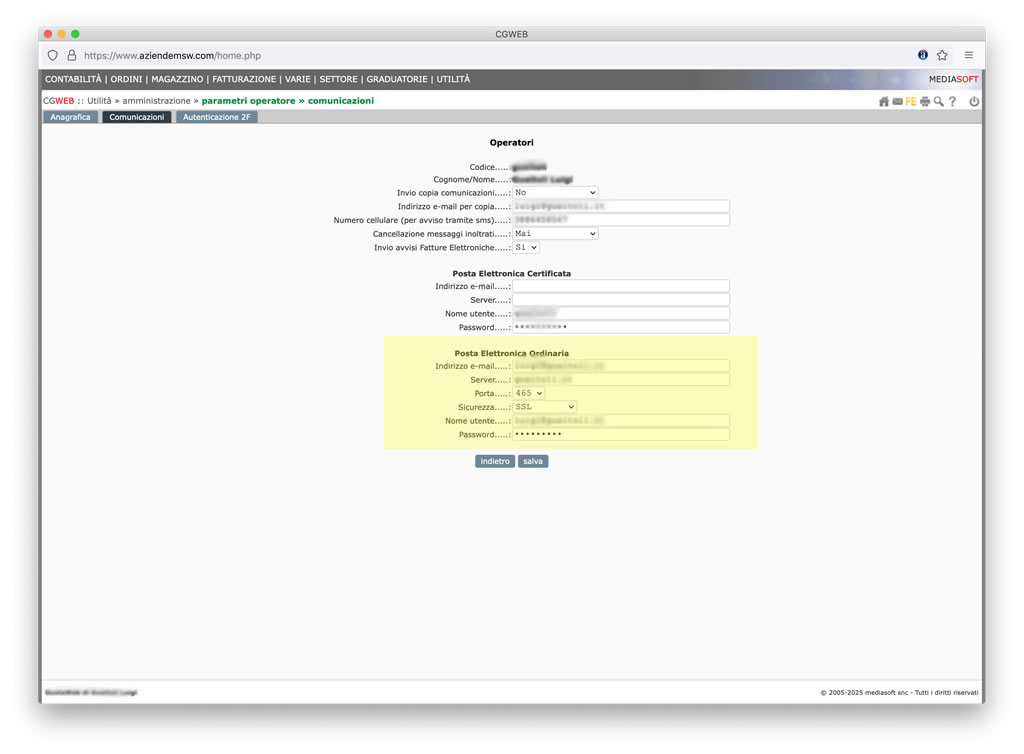Click 'parametri operatore » comunicazioni' breadcrumb text

[288, 101]
